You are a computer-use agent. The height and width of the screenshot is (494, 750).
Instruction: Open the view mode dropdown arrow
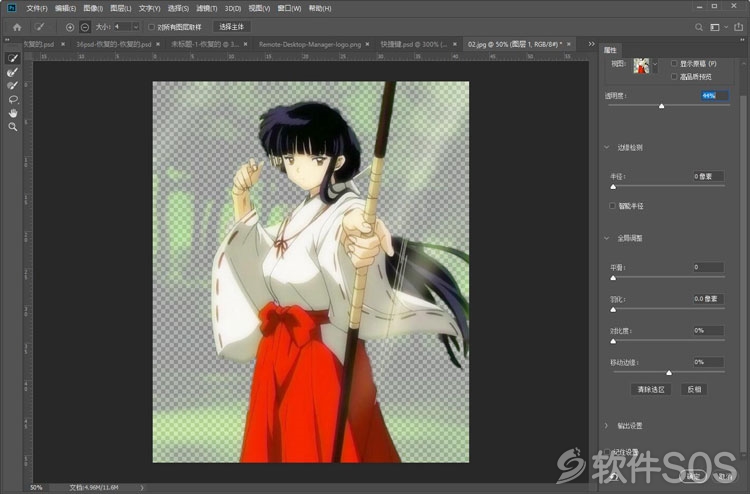click(x=655, y=64)
